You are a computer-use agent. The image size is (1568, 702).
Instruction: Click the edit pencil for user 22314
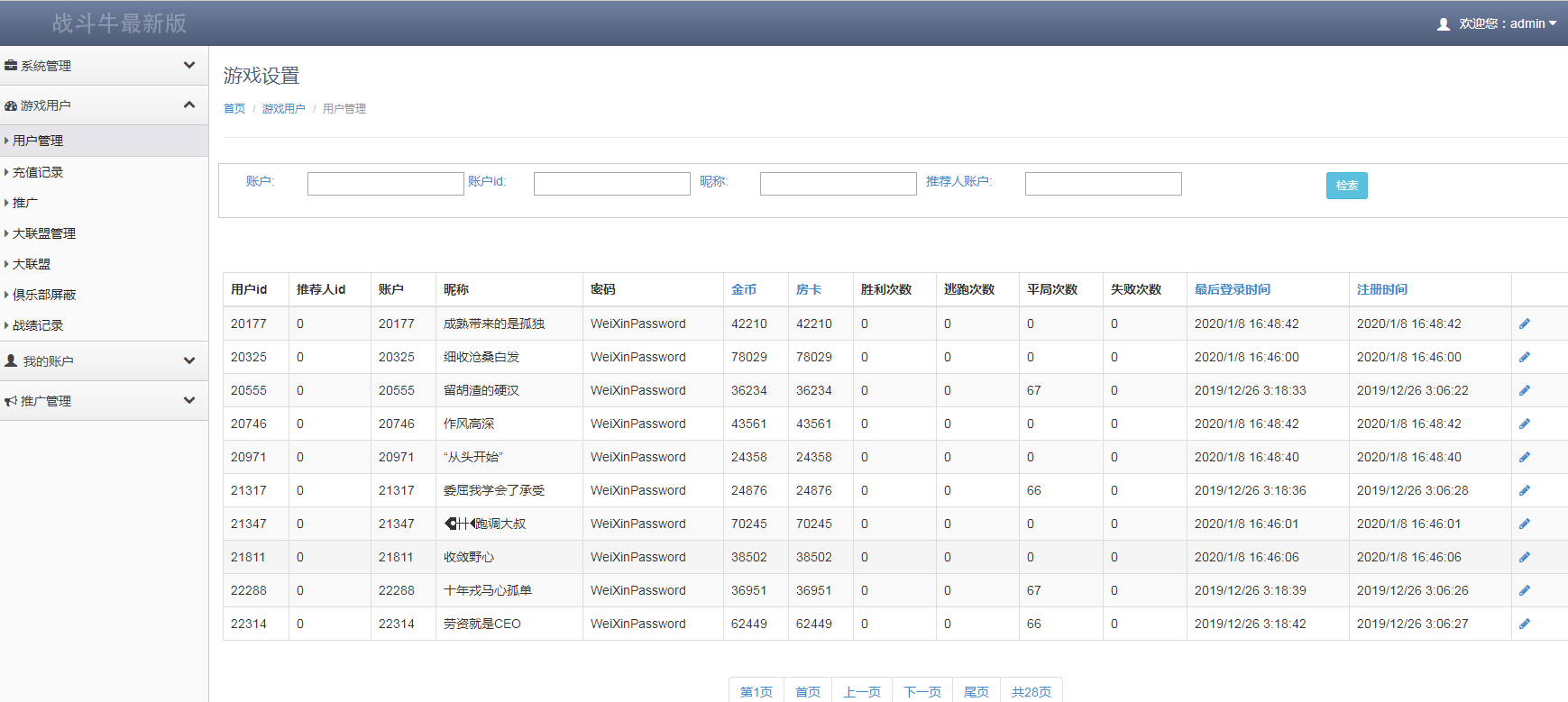[1524, 624]
